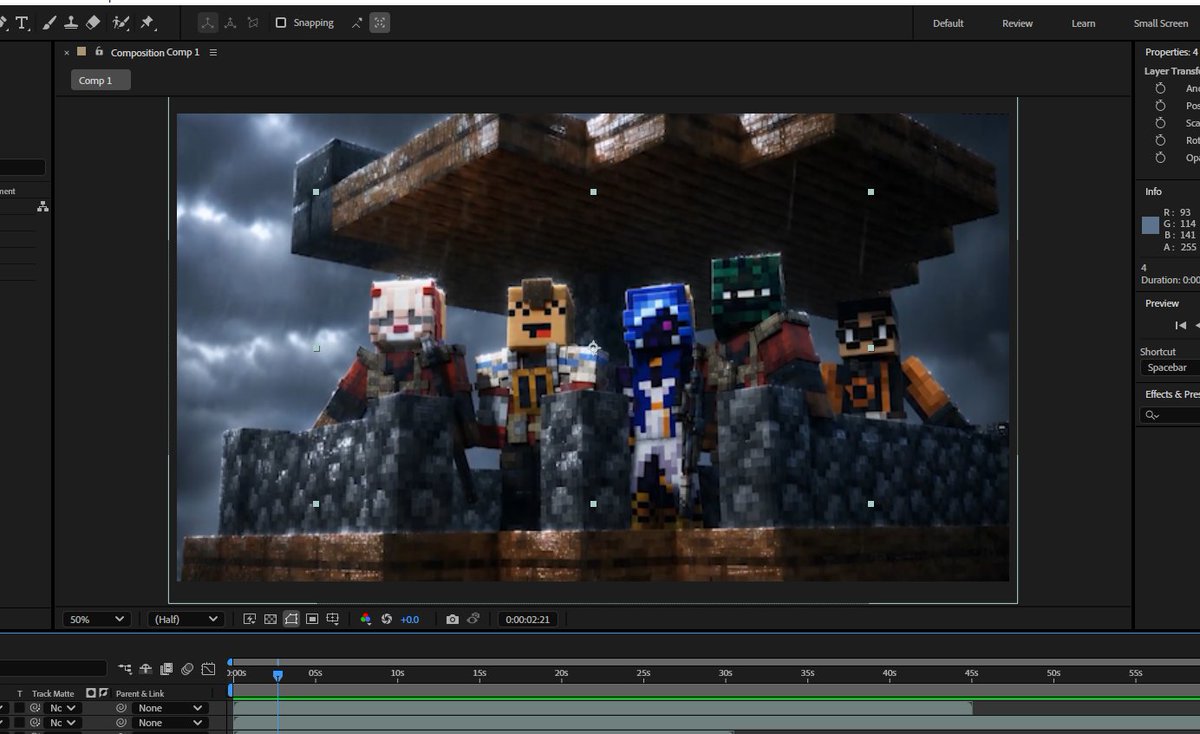The height and width of the screenshot is (734, 1200).
Task: Choose Local Axis mode icon
Action: coord(207,22)
